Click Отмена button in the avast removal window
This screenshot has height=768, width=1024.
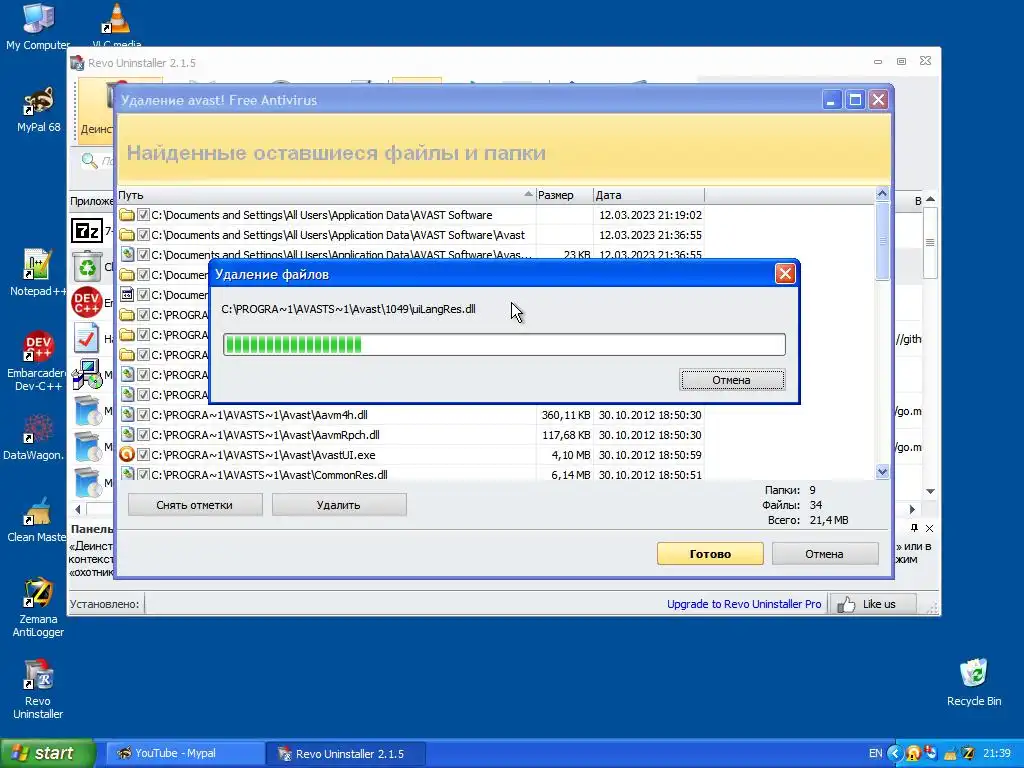[824, 554]
